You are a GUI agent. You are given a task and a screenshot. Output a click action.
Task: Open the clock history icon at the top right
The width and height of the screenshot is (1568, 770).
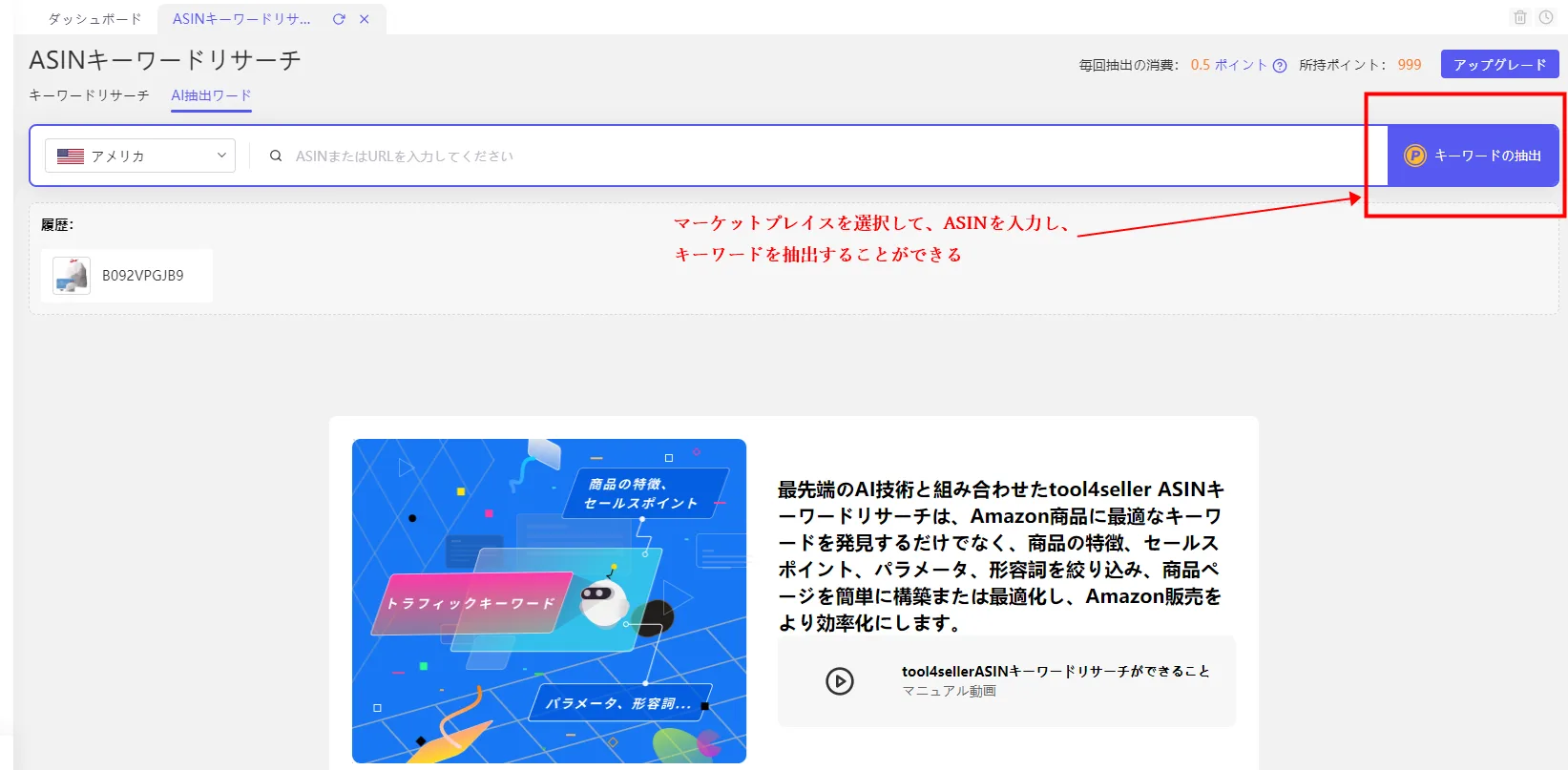1546,17
